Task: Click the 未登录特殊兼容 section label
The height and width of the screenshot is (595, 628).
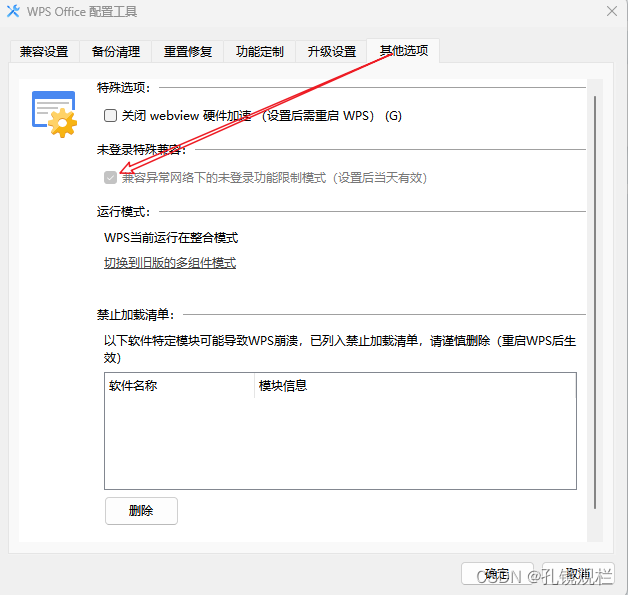Action: [141, 150]
